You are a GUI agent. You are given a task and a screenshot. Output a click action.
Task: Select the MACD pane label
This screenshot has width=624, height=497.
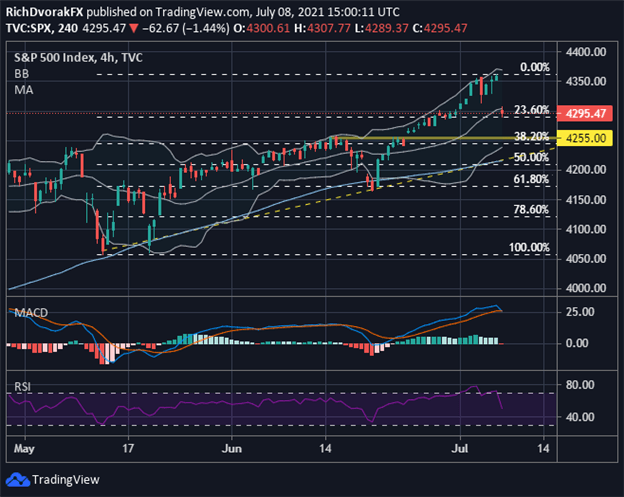tap(31, 312)
